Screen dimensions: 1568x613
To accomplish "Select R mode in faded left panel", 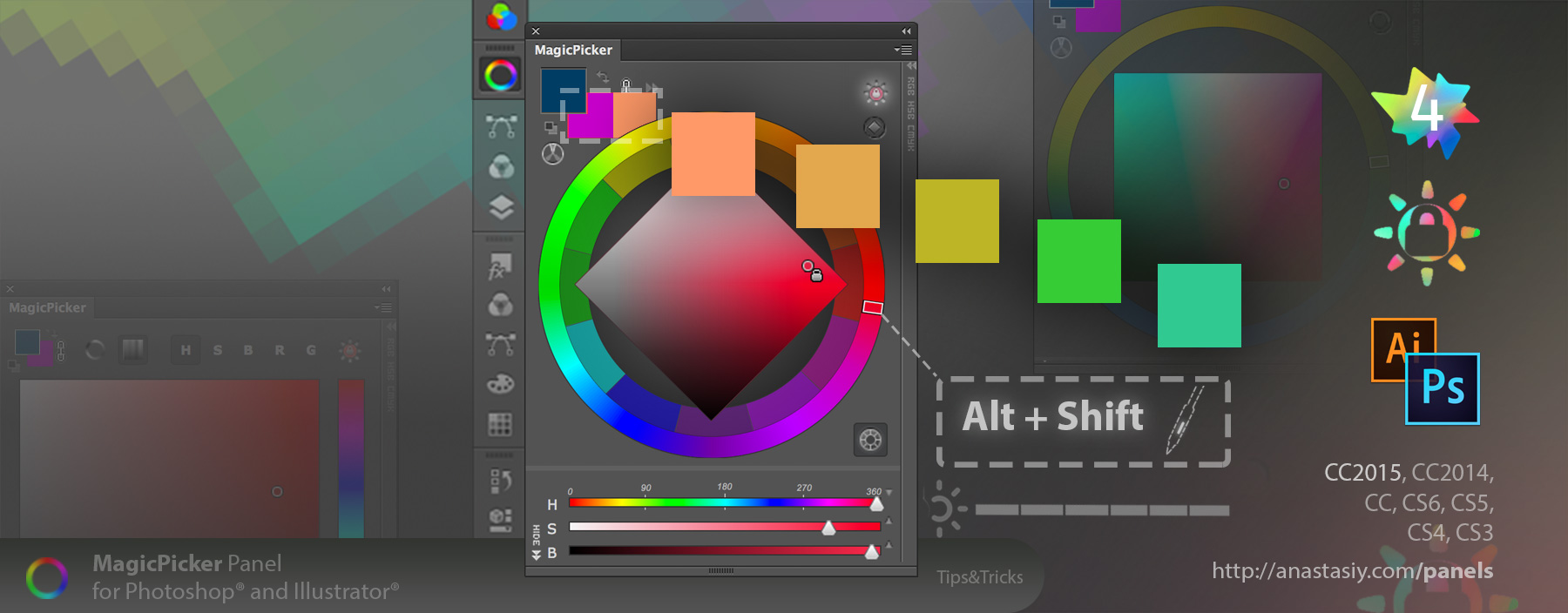I will [x=280, y=350].
